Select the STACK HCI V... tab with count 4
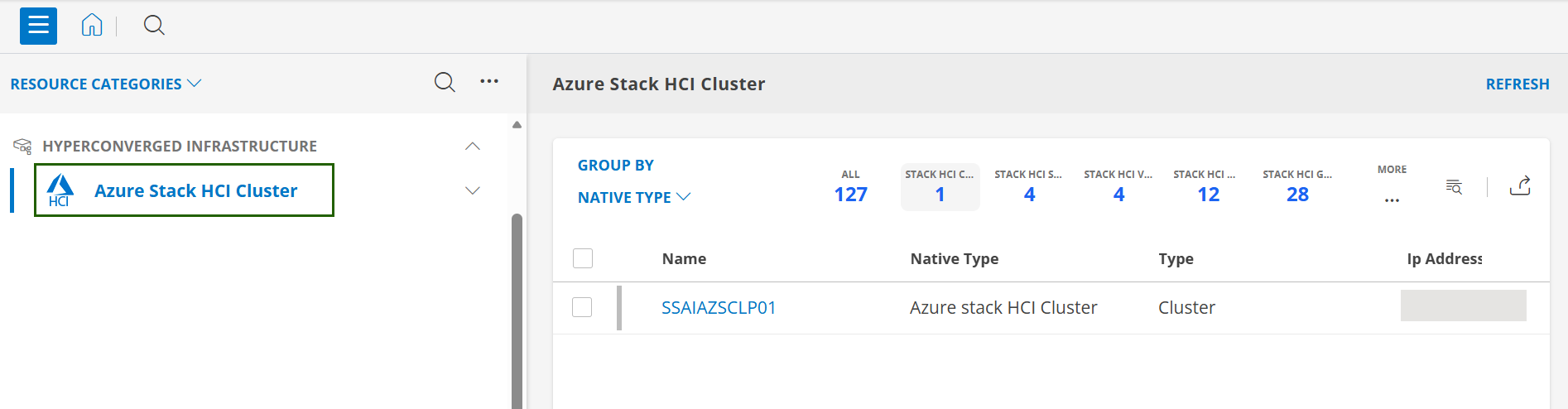Image resolution: width=1568 pixels, height=409 pixels. tap(1118, 187)
